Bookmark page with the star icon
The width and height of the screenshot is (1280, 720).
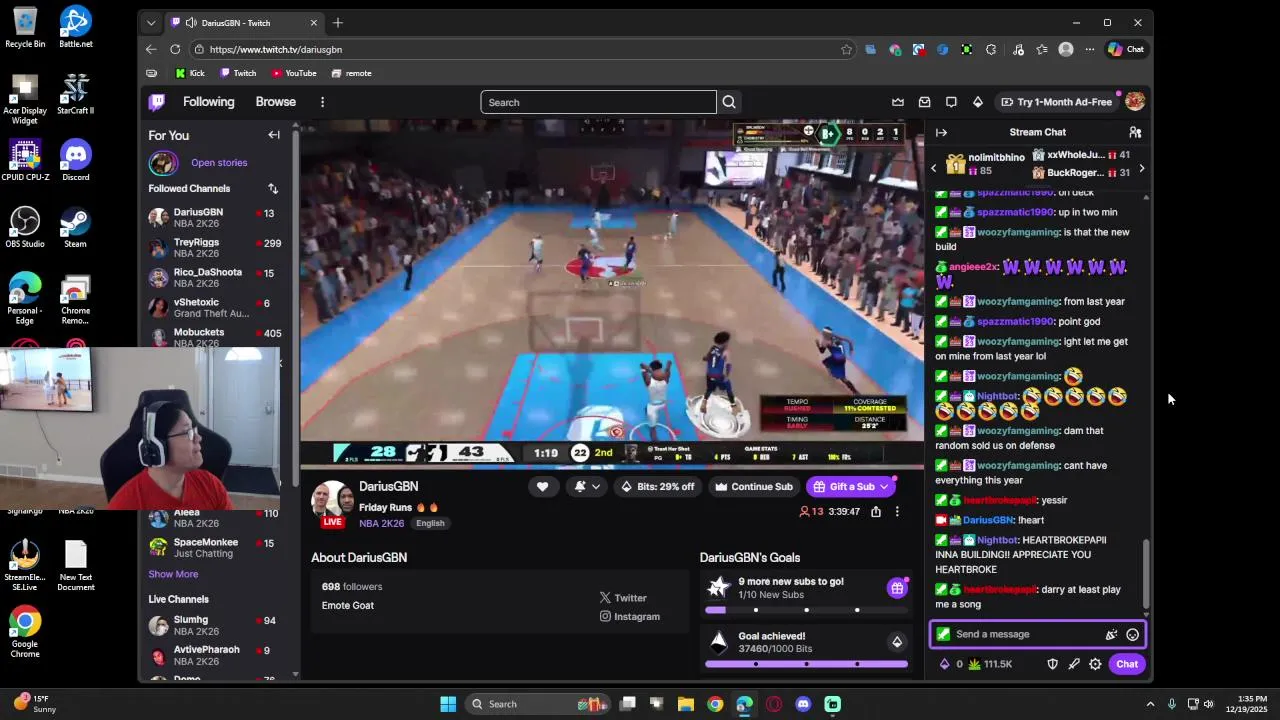pyautogui.click(x=846, y=49)
